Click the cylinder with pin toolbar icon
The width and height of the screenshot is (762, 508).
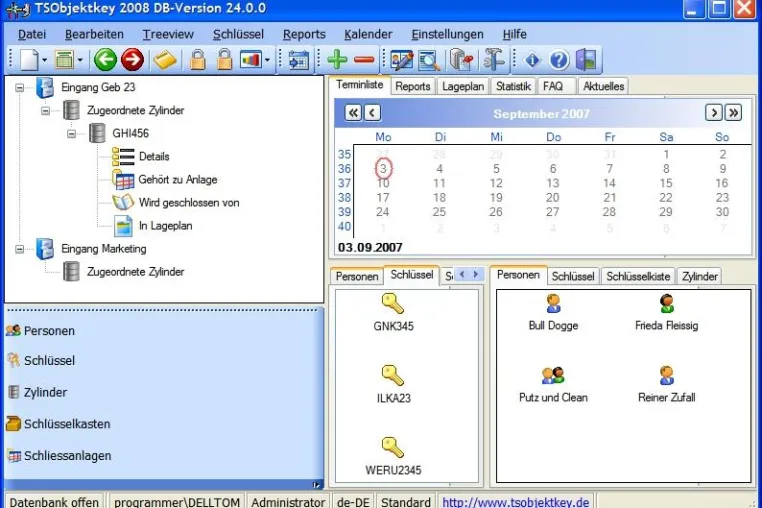click(461, 60)
